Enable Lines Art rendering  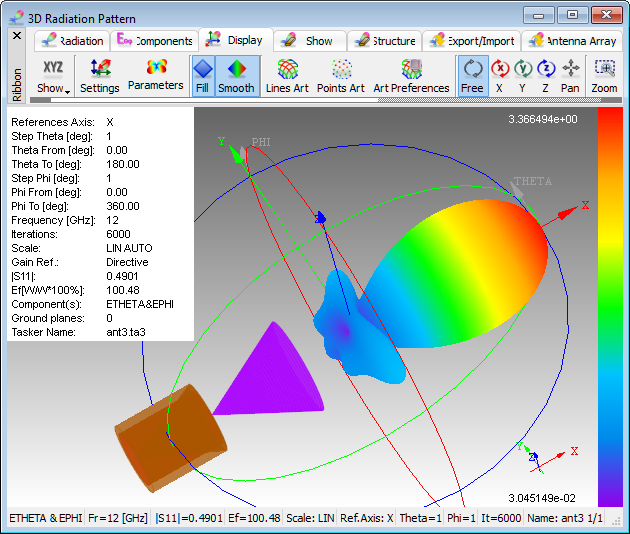[x=287, y=76]
